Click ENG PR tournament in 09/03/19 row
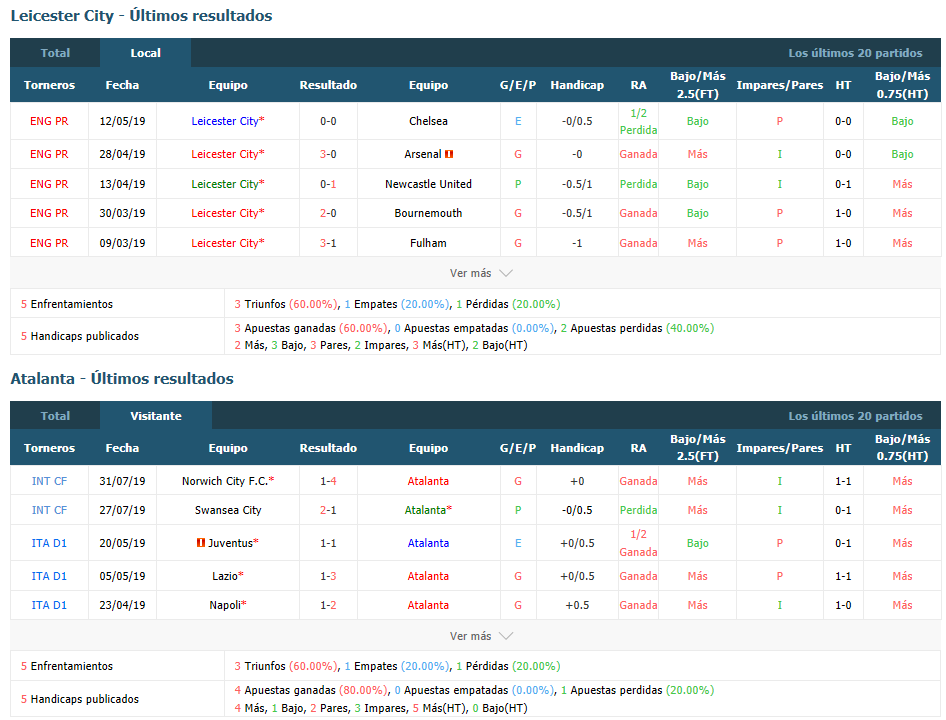Screen dimensions: 946x720 tap(49, 243)
